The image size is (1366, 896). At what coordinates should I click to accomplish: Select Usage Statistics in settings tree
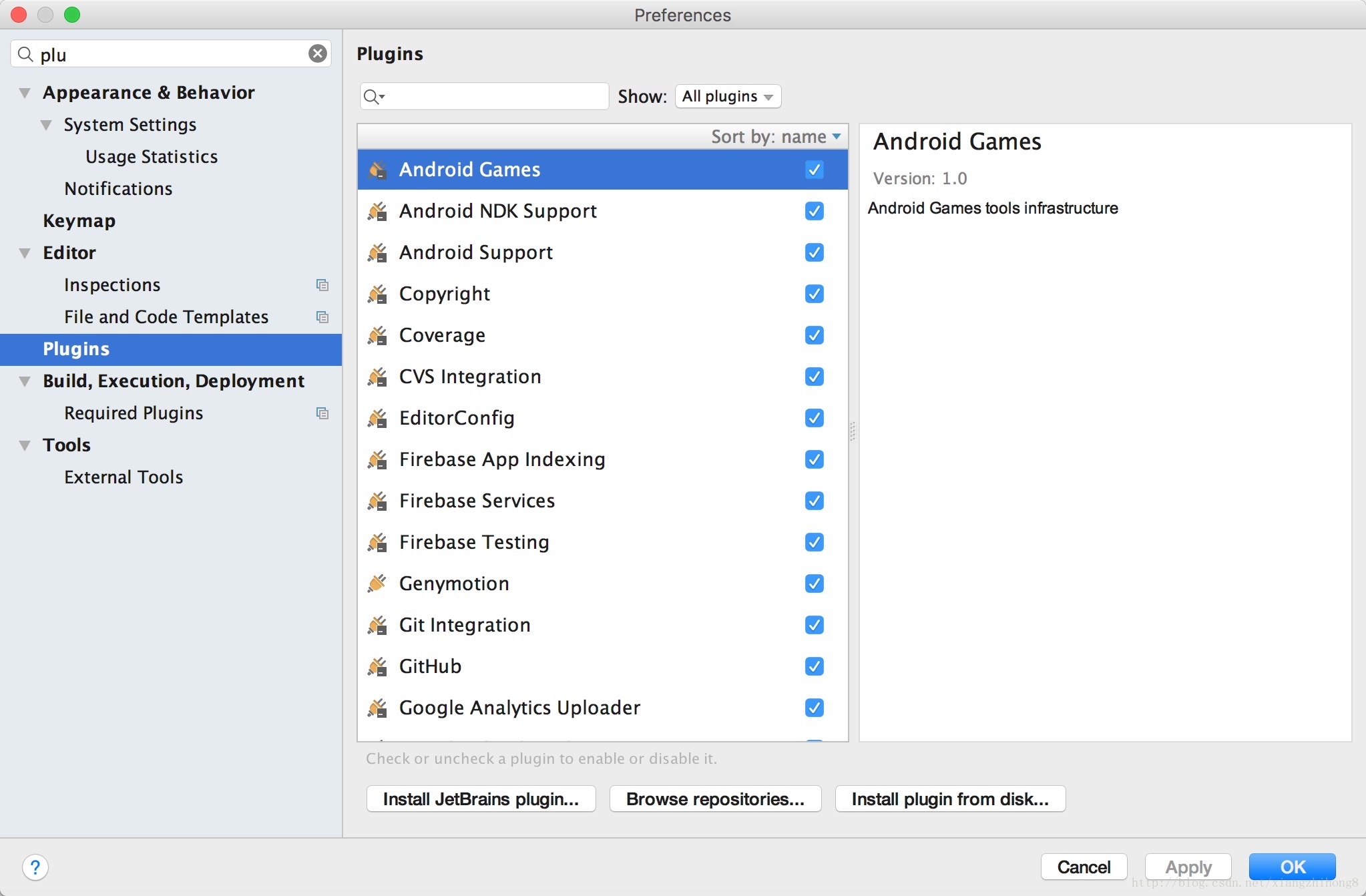[152, 157]
